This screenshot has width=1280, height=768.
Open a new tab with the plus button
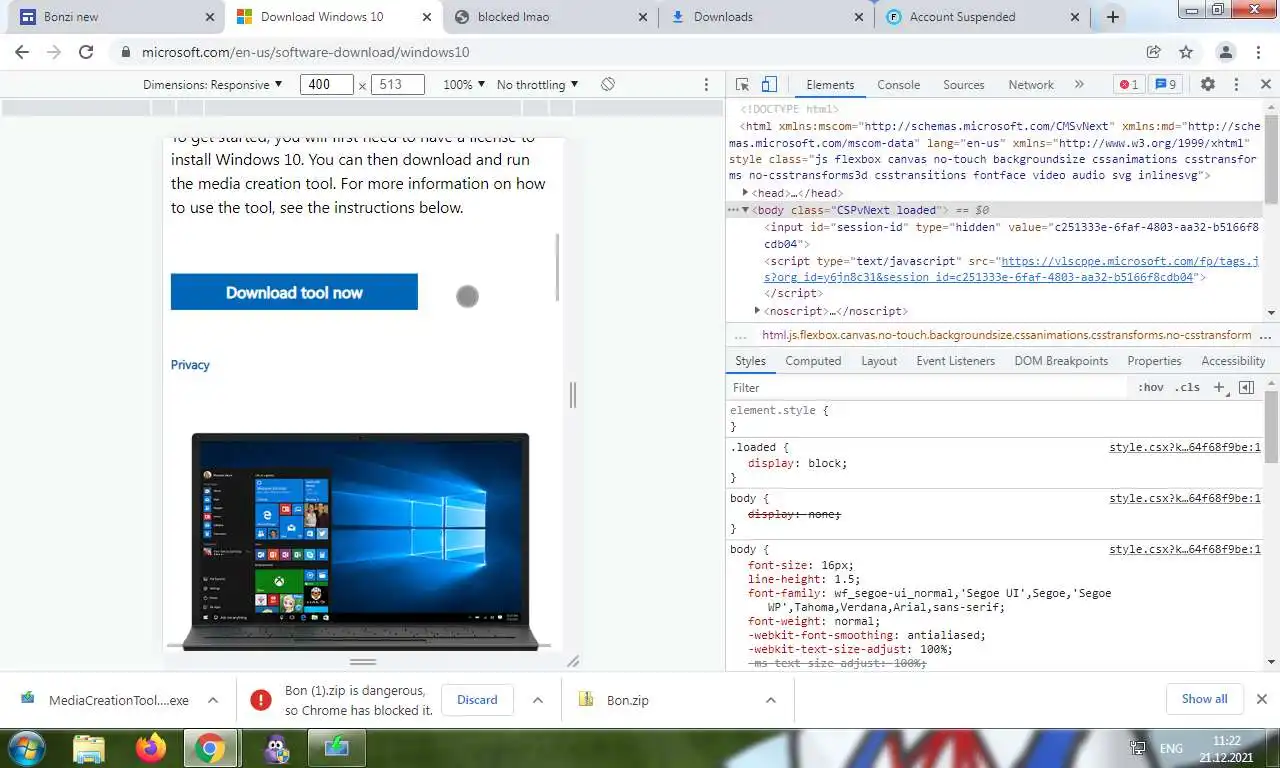(x=1112, y=17)
